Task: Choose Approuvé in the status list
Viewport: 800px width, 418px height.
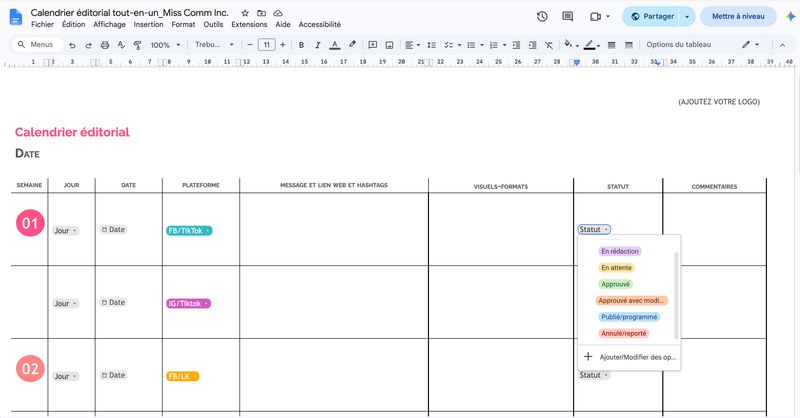Action: pyautogui.click(x=615, y=284)
